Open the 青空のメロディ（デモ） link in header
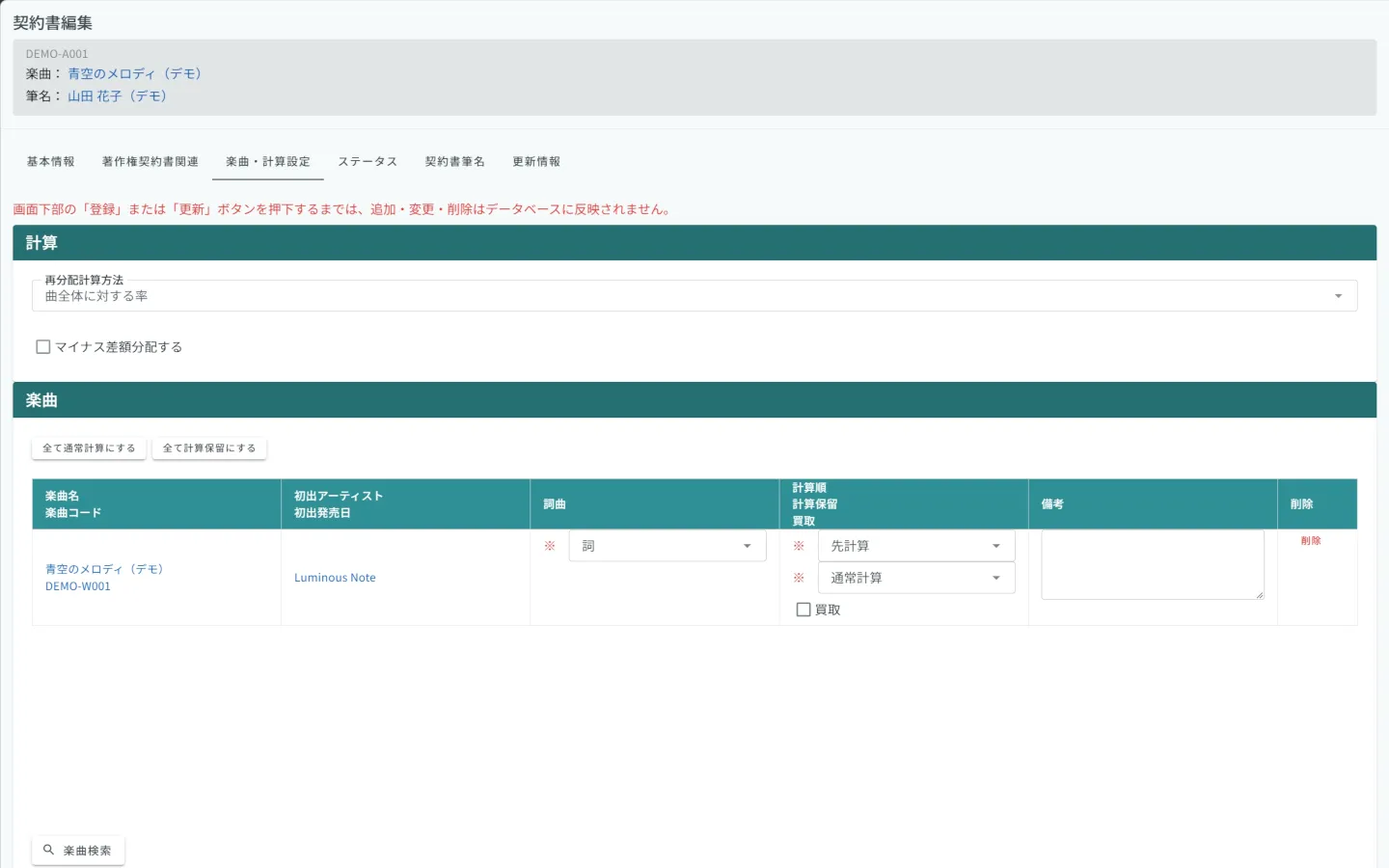The image size is (1389, 868). 134,73
